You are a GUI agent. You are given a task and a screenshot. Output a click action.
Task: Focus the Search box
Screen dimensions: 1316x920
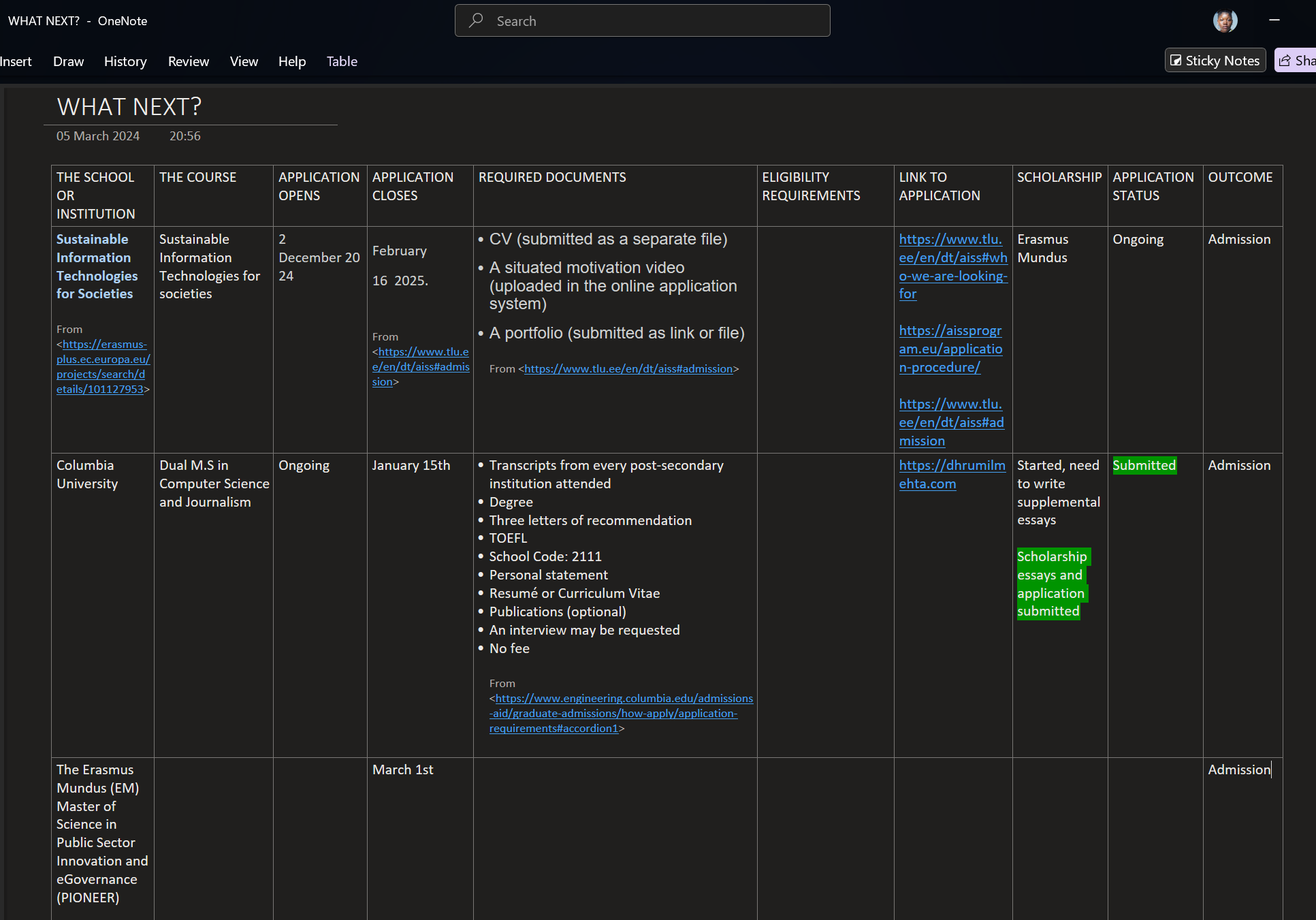[642, 20]
